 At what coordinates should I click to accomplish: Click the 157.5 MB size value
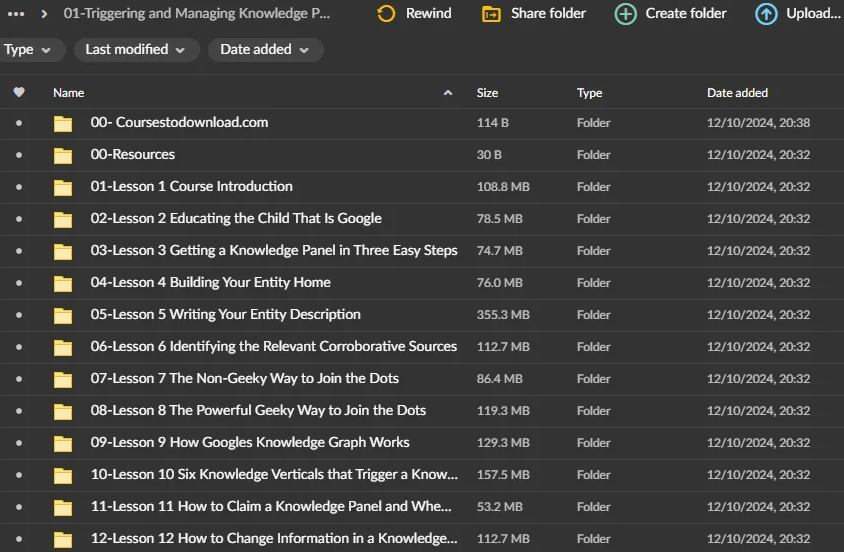click(x=503, y=475)
